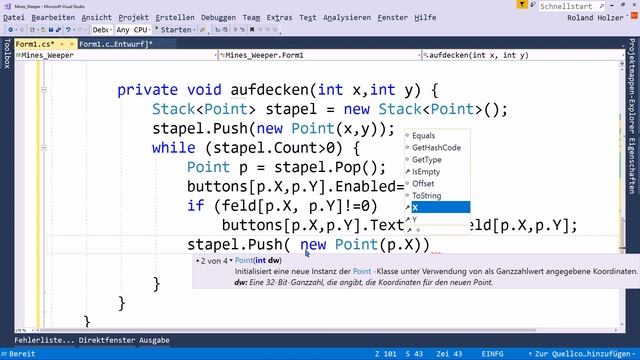Click the orange account avatar icon
The image size is (640, 360).
(634, 16)
